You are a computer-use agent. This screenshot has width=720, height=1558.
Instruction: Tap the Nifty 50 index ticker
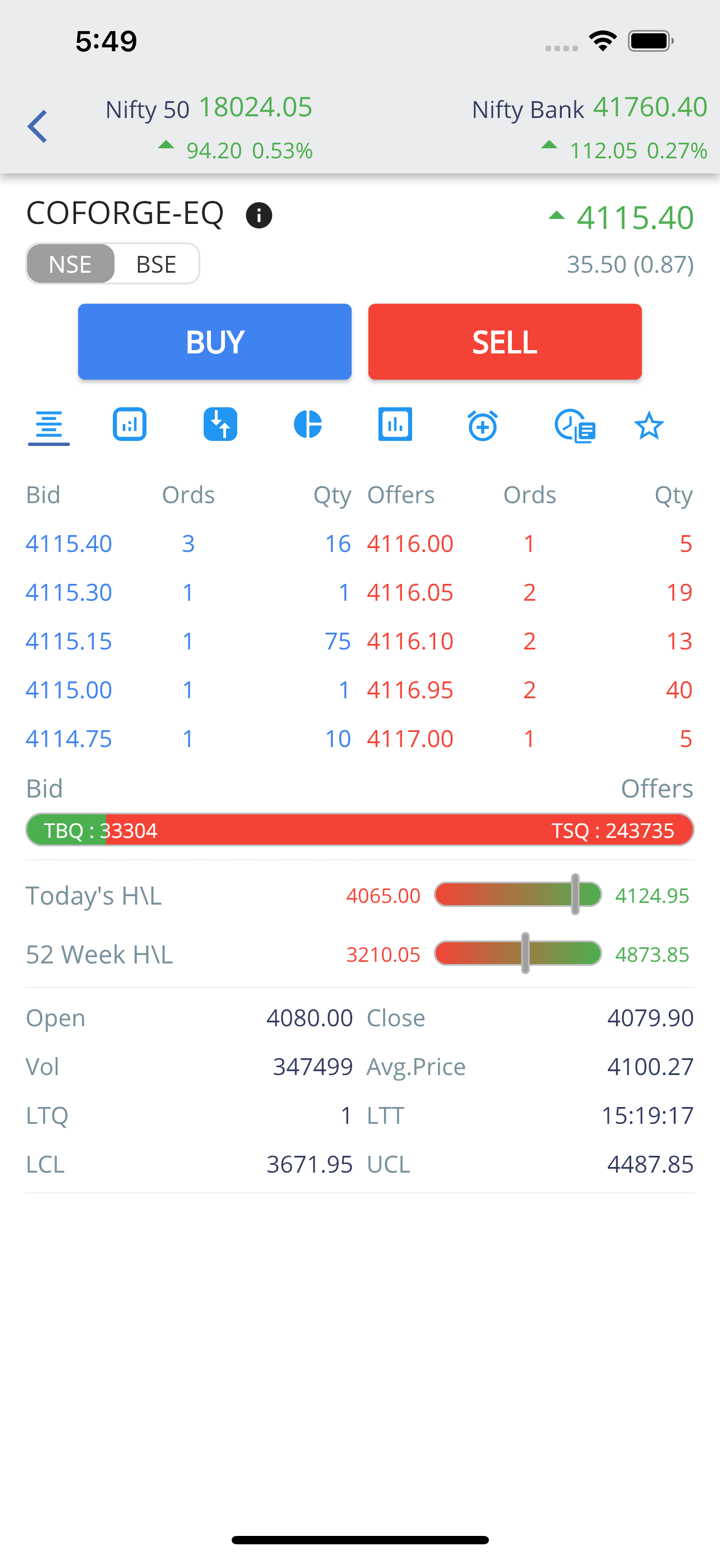(210, 128)
